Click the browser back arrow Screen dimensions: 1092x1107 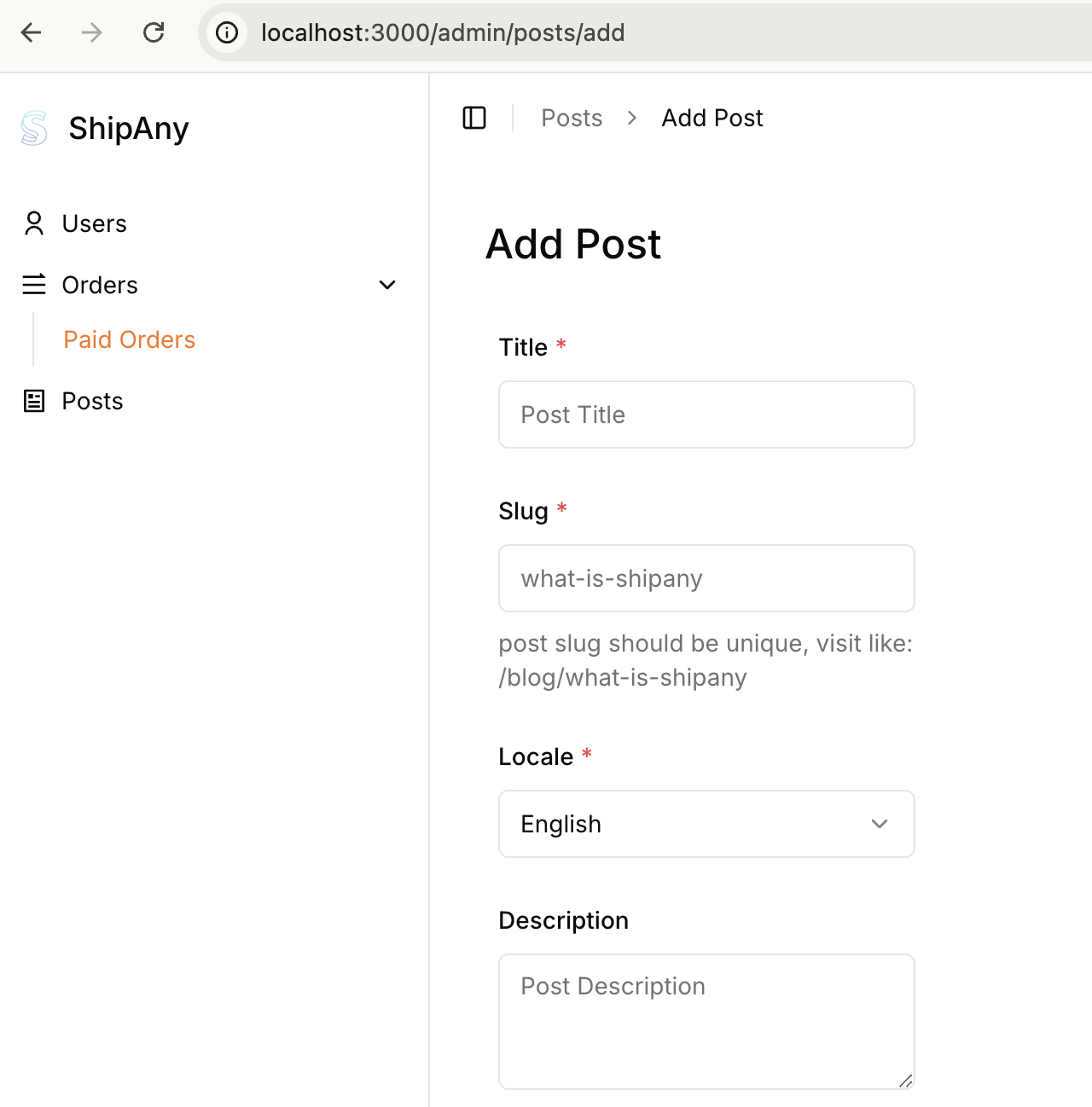31,32
